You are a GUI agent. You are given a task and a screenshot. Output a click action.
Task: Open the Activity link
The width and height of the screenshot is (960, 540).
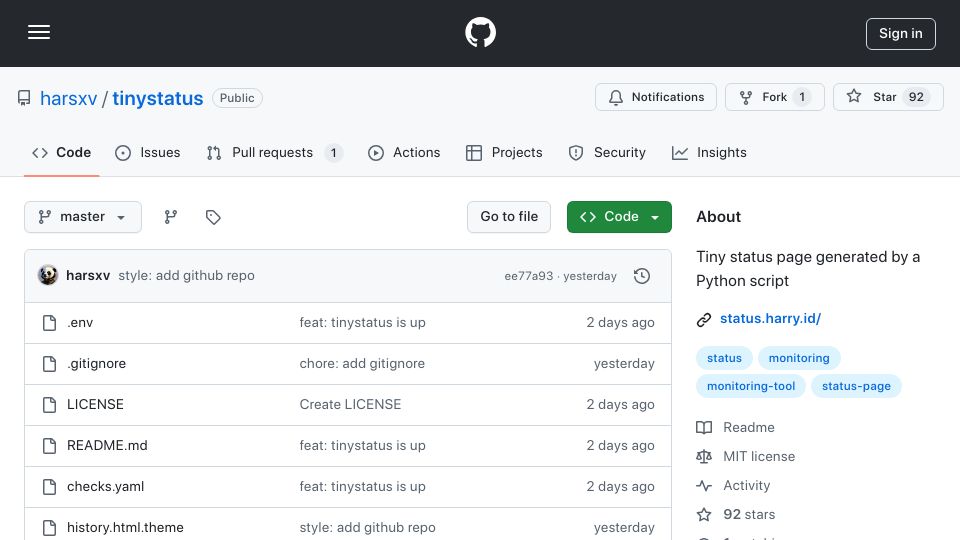733,486
